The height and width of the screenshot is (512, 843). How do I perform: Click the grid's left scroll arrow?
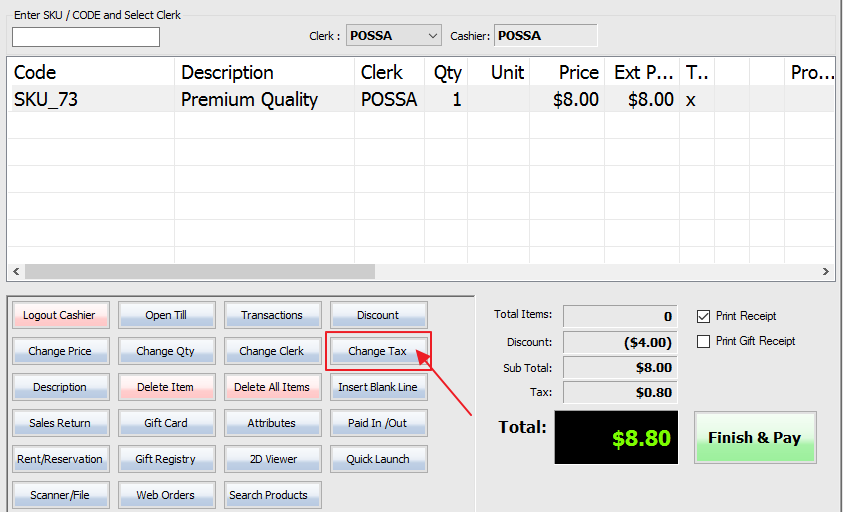point(16,272)
